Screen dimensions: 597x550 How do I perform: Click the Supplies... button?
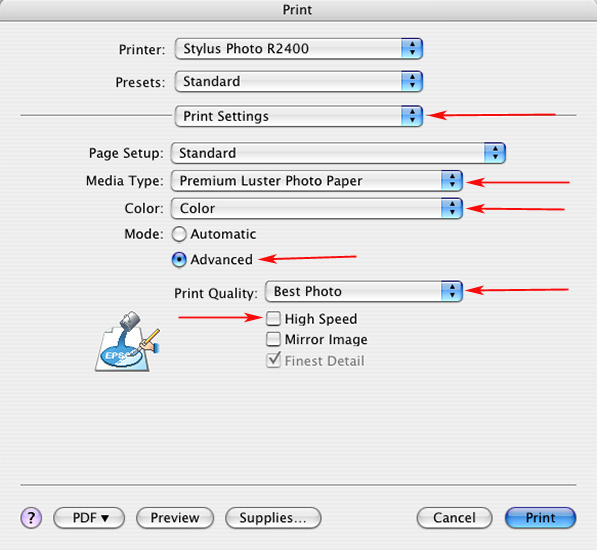click(273, 518)
